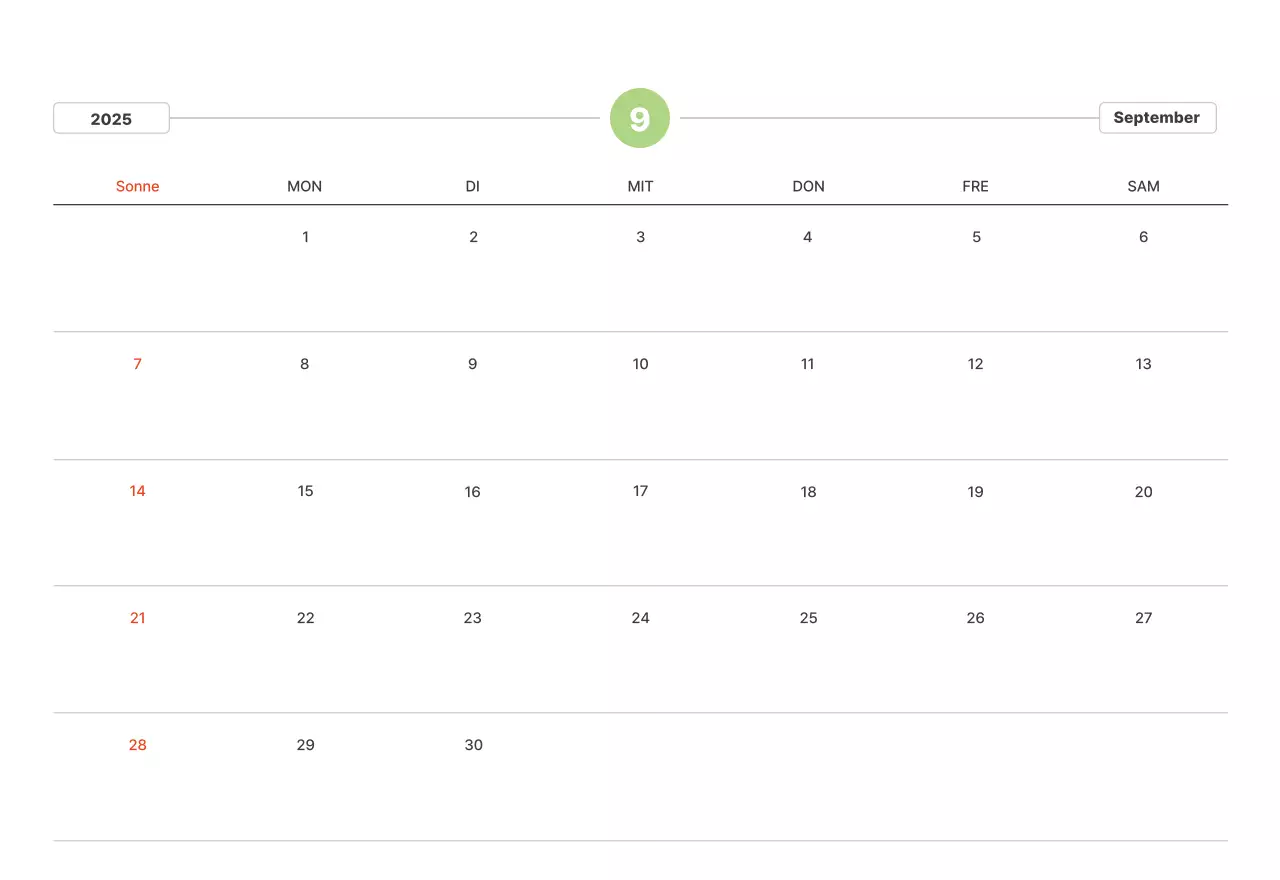The width and height of the screenshot is (1280, 880).
Task: Select September 1 date cell
Action: pyautogui.click(x=305, y=237)
